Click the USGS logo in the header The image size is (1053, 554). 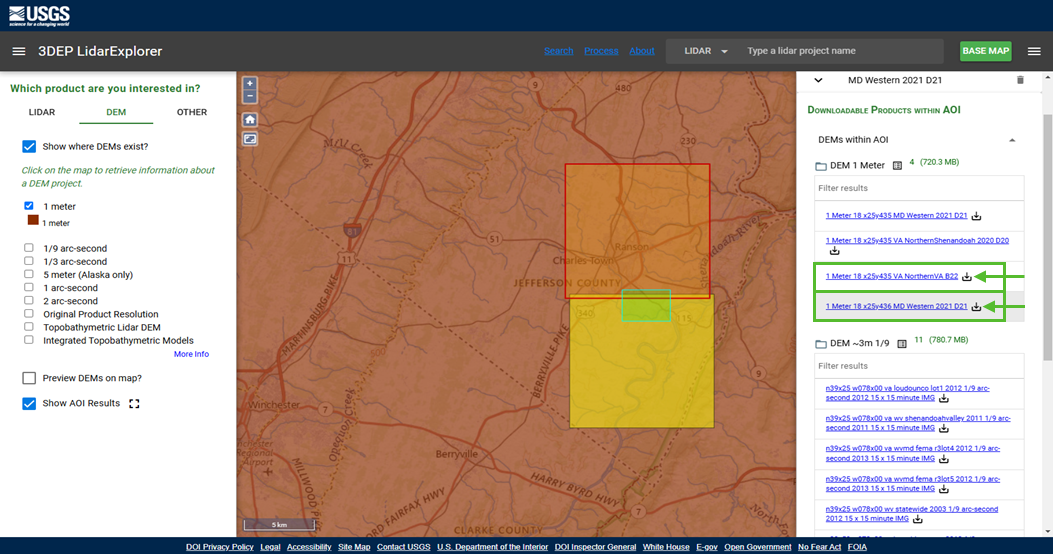[39, 15]
